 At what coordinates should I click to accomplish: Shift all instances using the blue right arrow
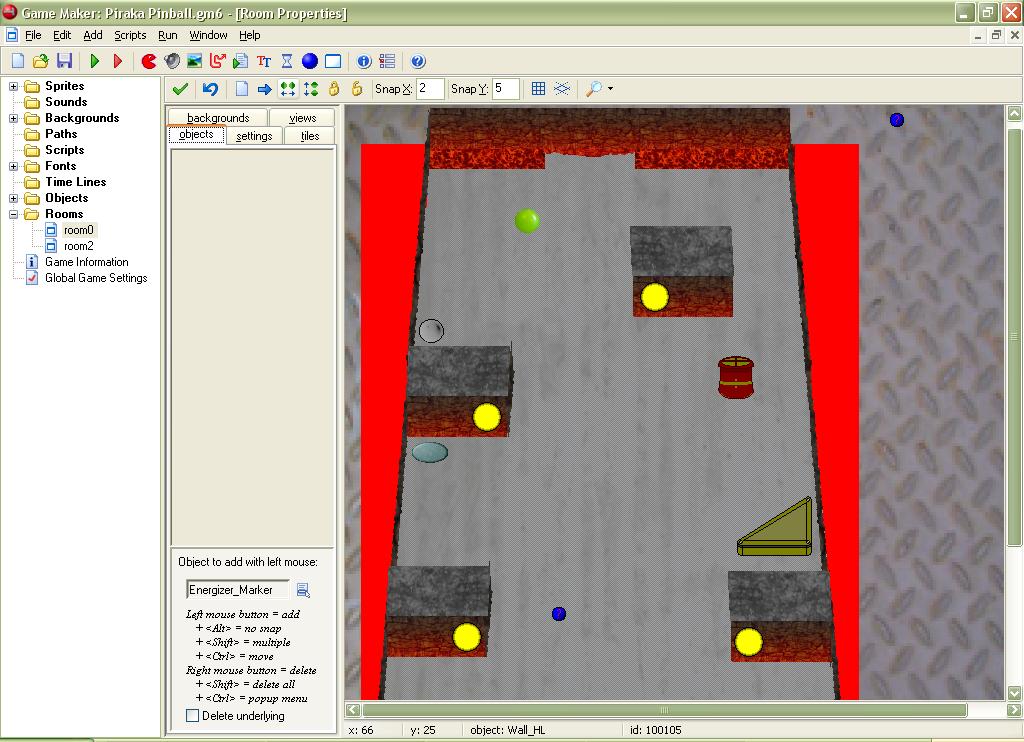(x=264, y=88)
